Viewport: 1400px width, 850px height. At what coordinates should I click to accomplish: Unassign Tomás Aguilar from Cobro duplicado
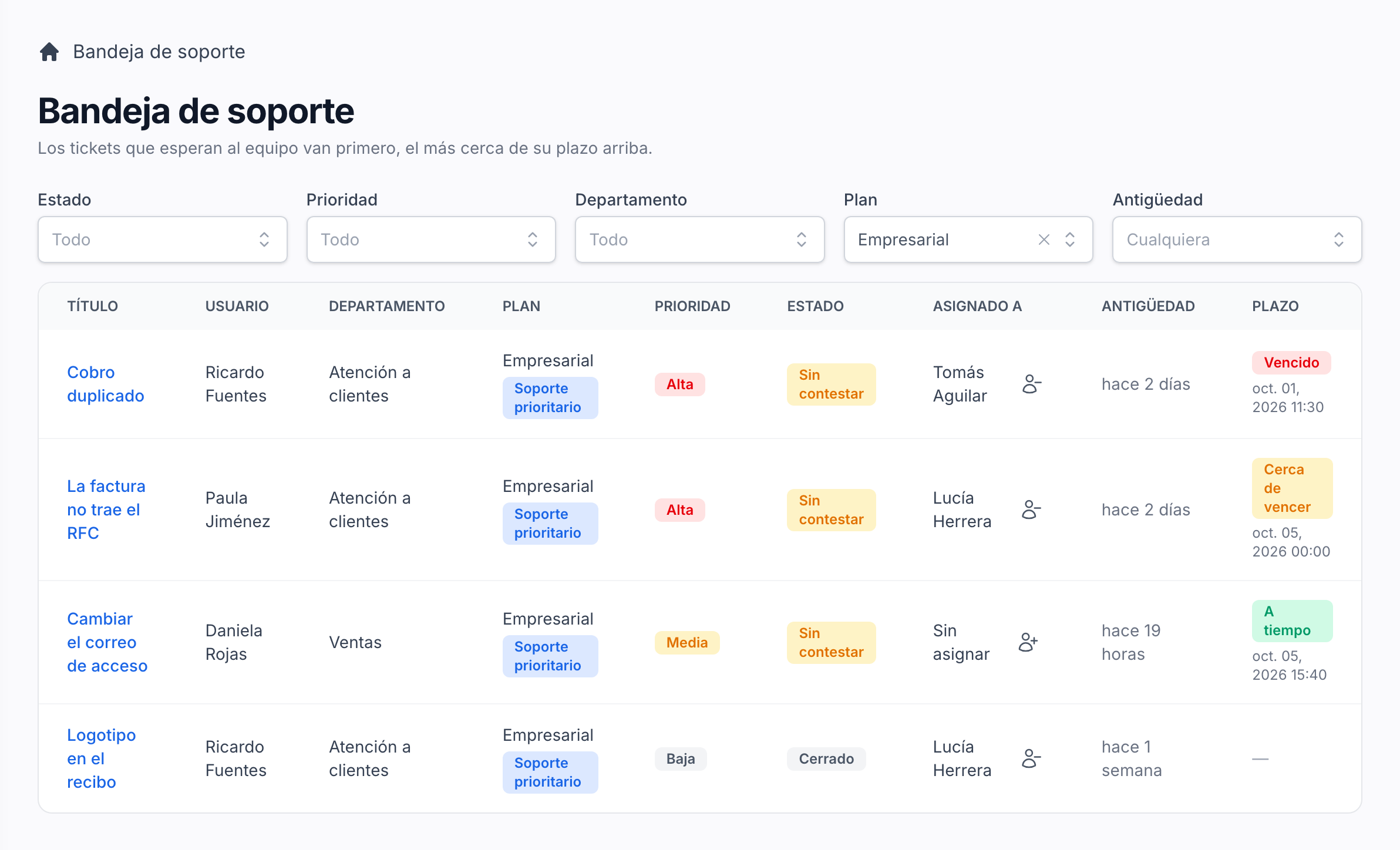click(1032, 384)
